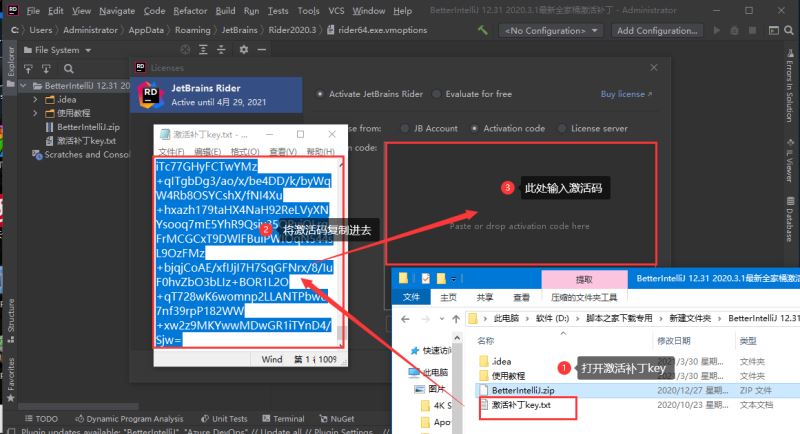Image resolution: width=800 pixels, height=434 pixels.
Task: Select 激活补丁key.txt in Rider Explorer tree
Action: pos(81,141)
